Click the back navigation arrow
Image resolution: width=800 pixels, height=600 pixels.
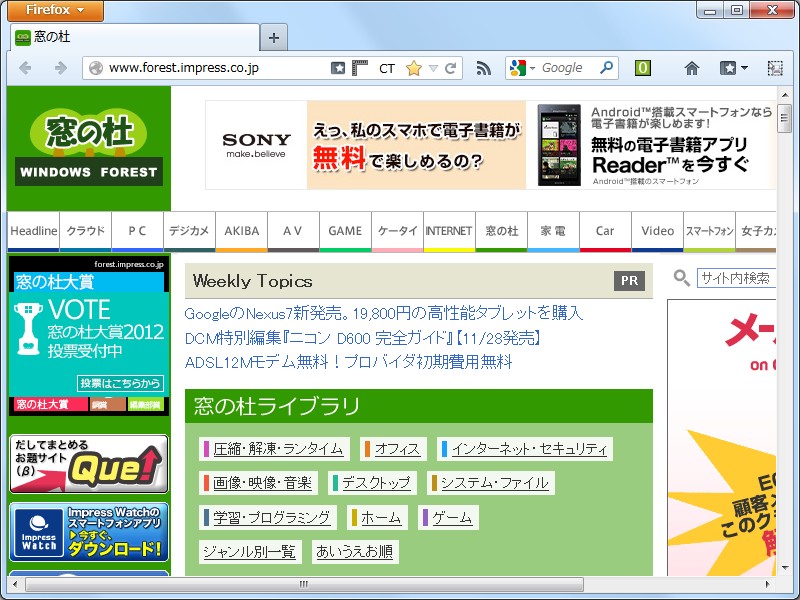pyautogui.click(x=27, y=68)
